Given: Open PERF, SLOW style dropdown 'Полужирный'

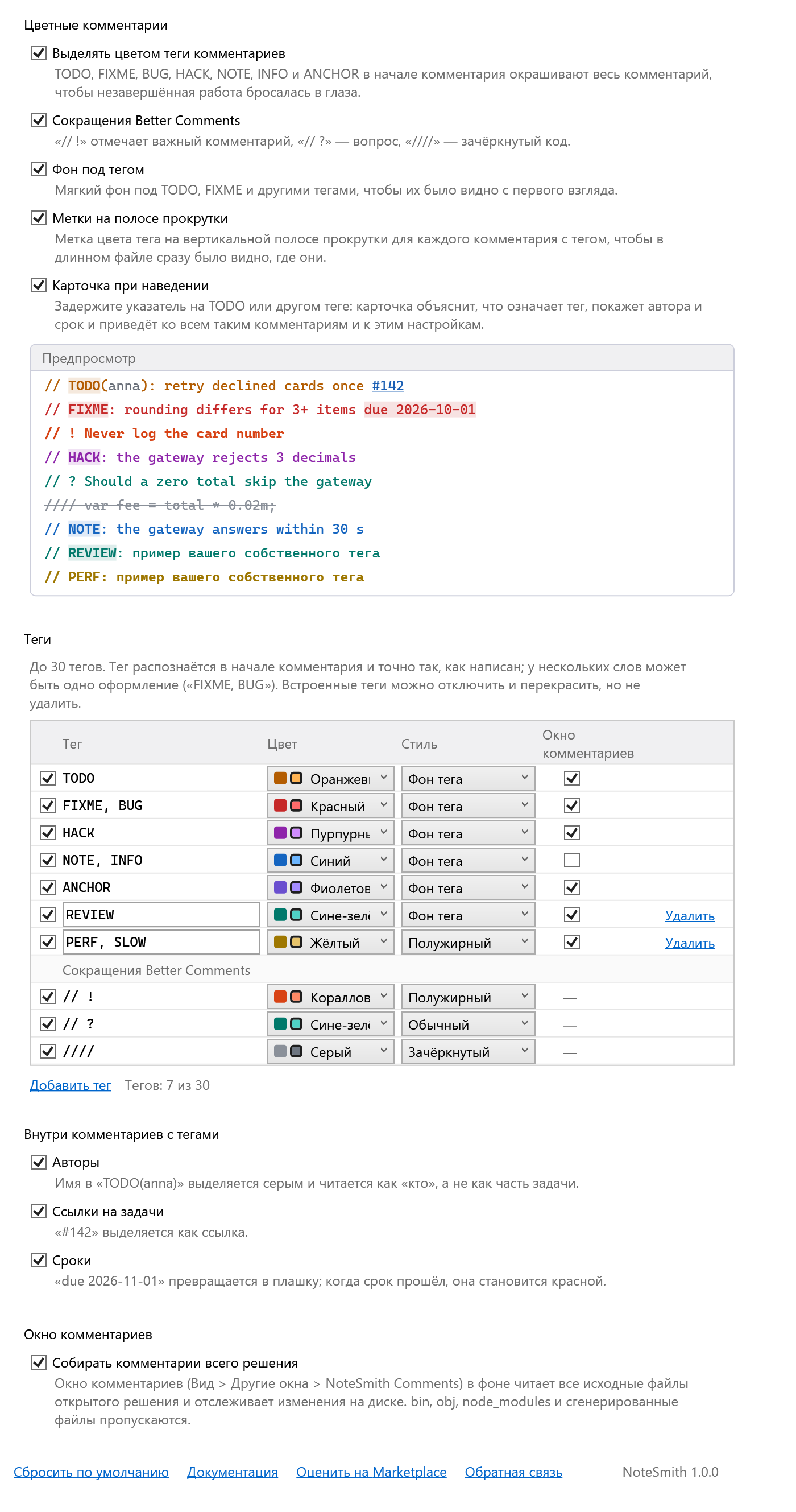Looking at the screenshot, I should point(468,942).
